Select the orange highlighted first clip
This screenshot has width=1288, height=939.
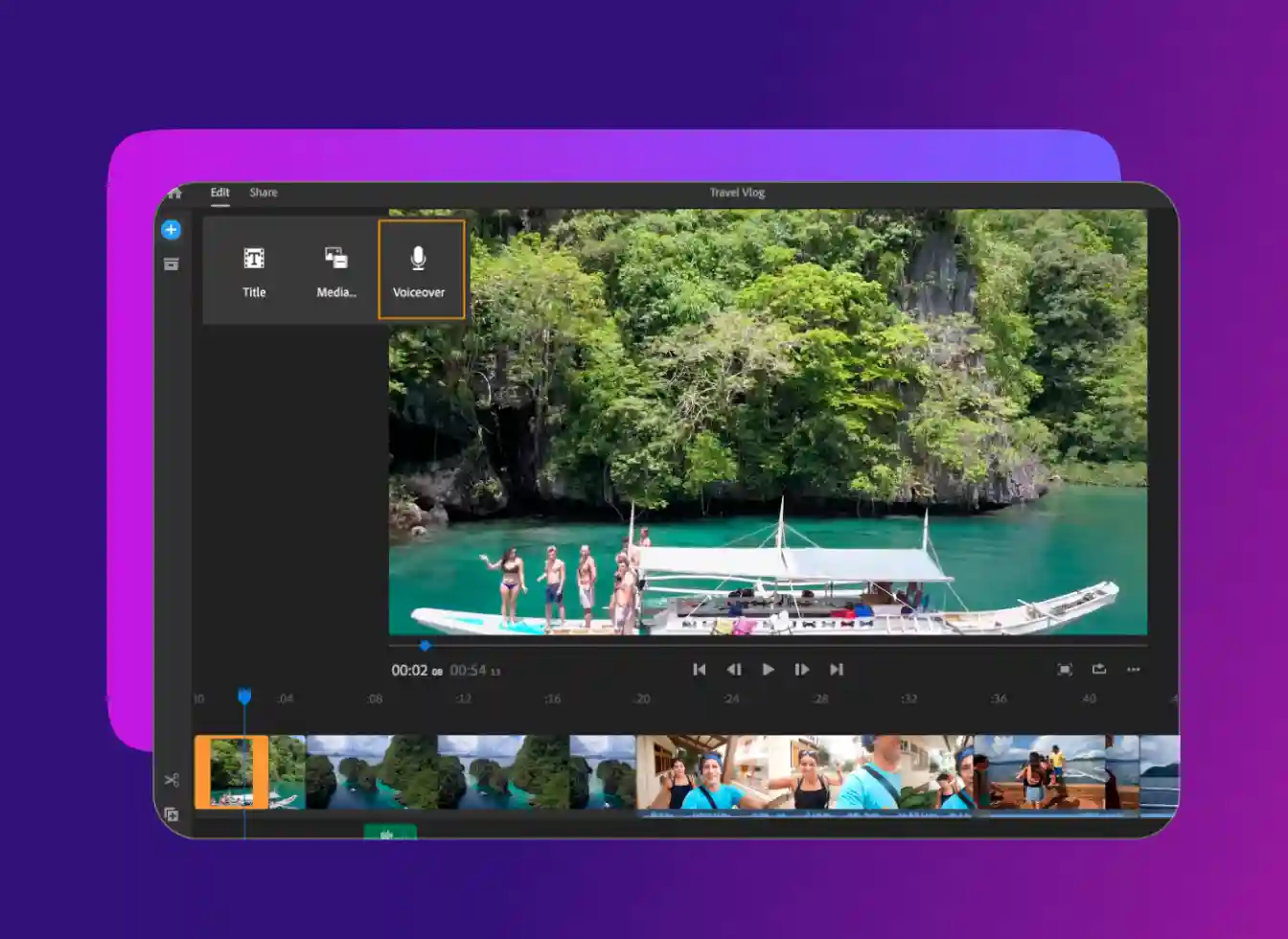click(x=231, y=772)
